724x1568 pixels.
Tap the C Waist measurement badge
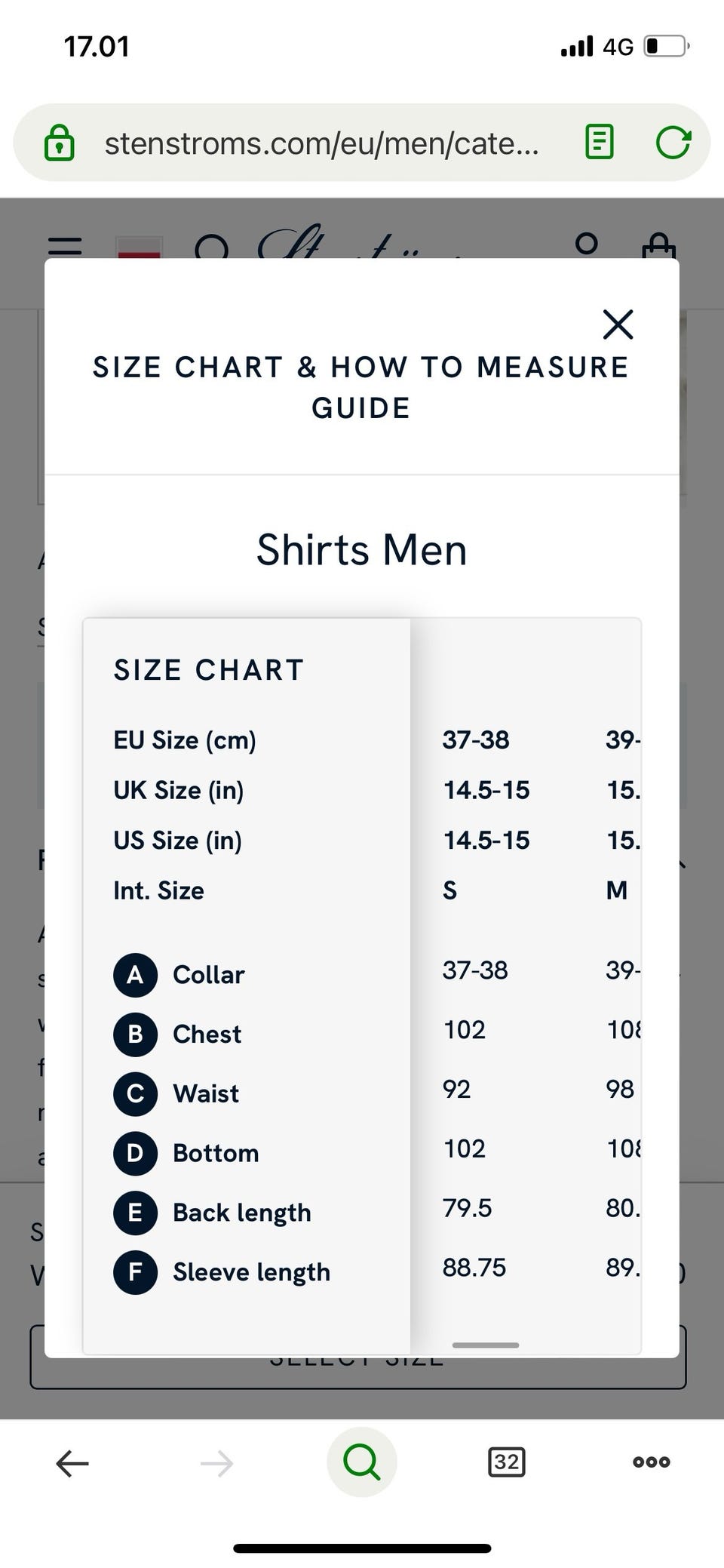[136, 1094]
